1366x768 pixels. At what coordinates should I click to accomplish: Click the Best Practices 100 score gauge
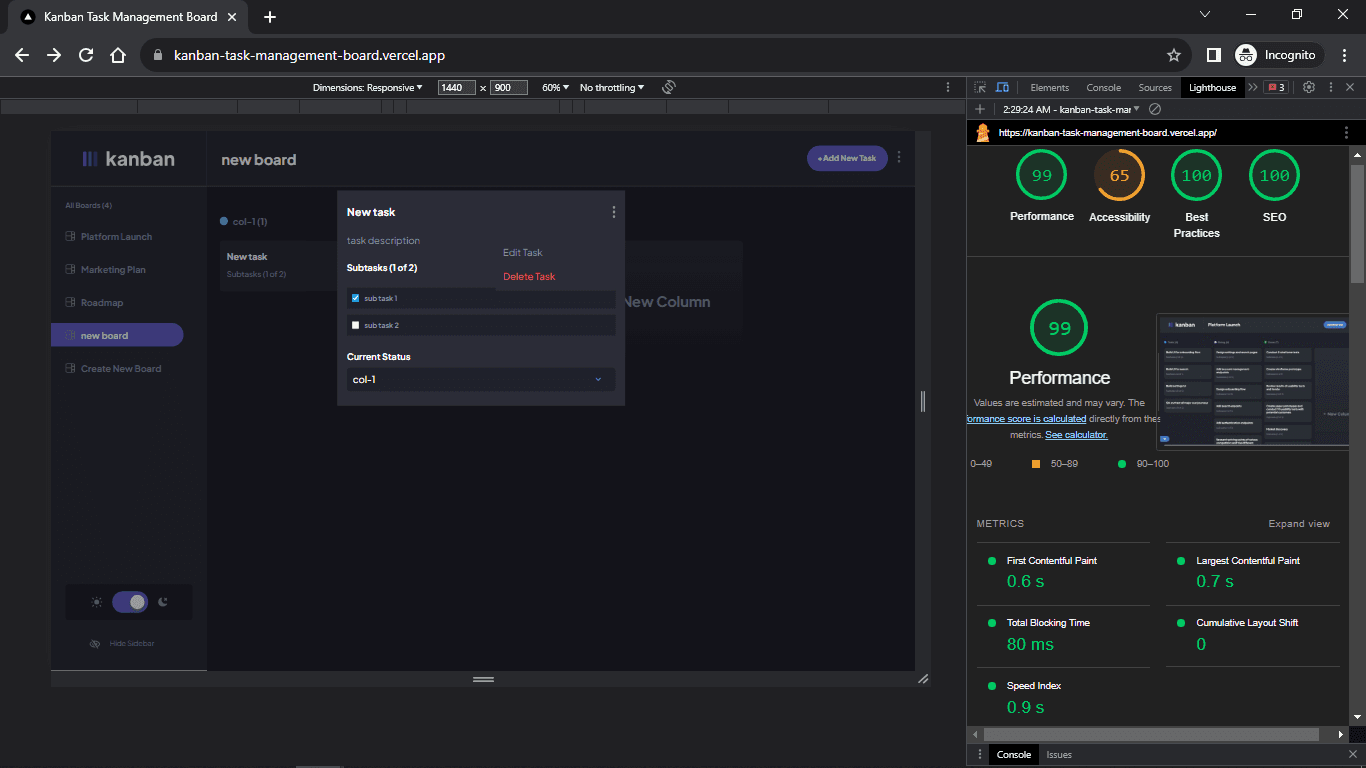pyautogui.click(x=1196, y=176)
